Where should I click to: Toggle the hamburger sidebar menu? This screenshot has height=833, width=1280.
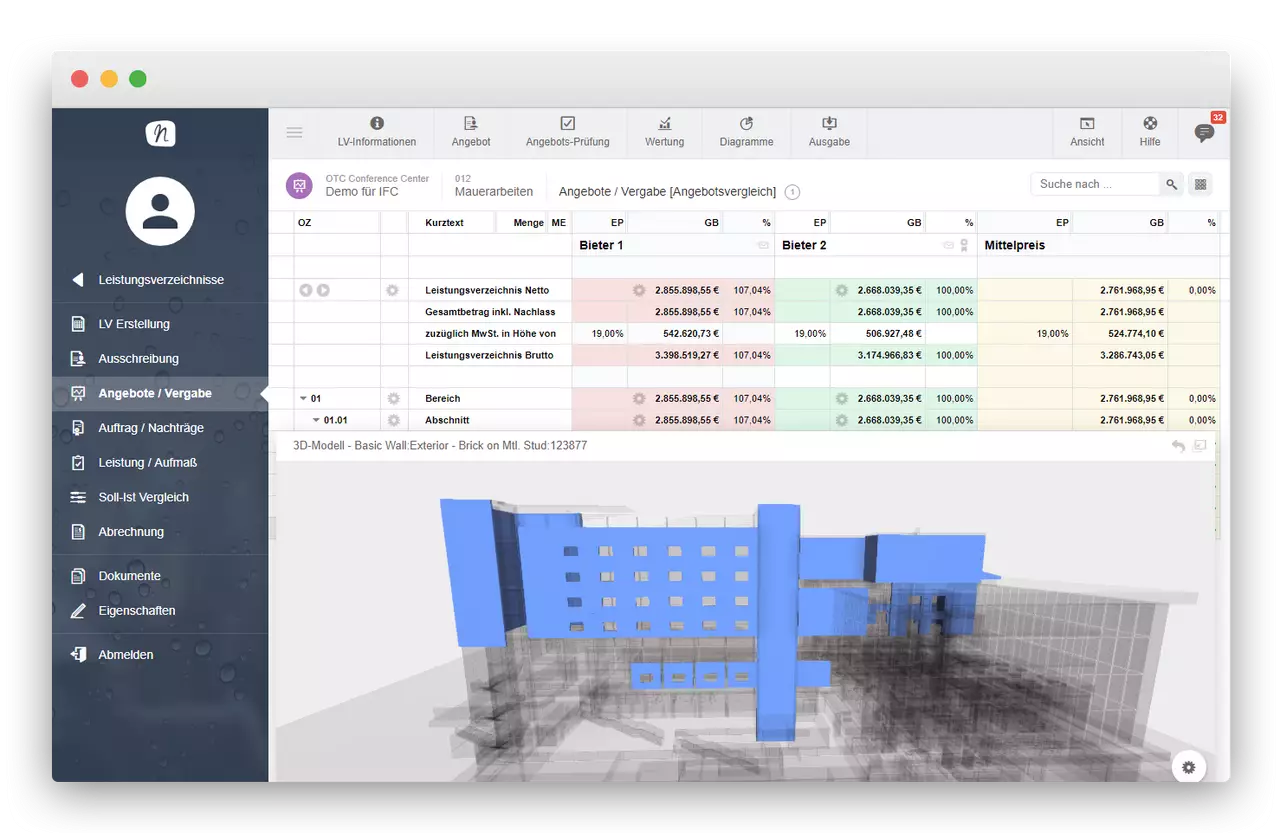coord(294,132)
